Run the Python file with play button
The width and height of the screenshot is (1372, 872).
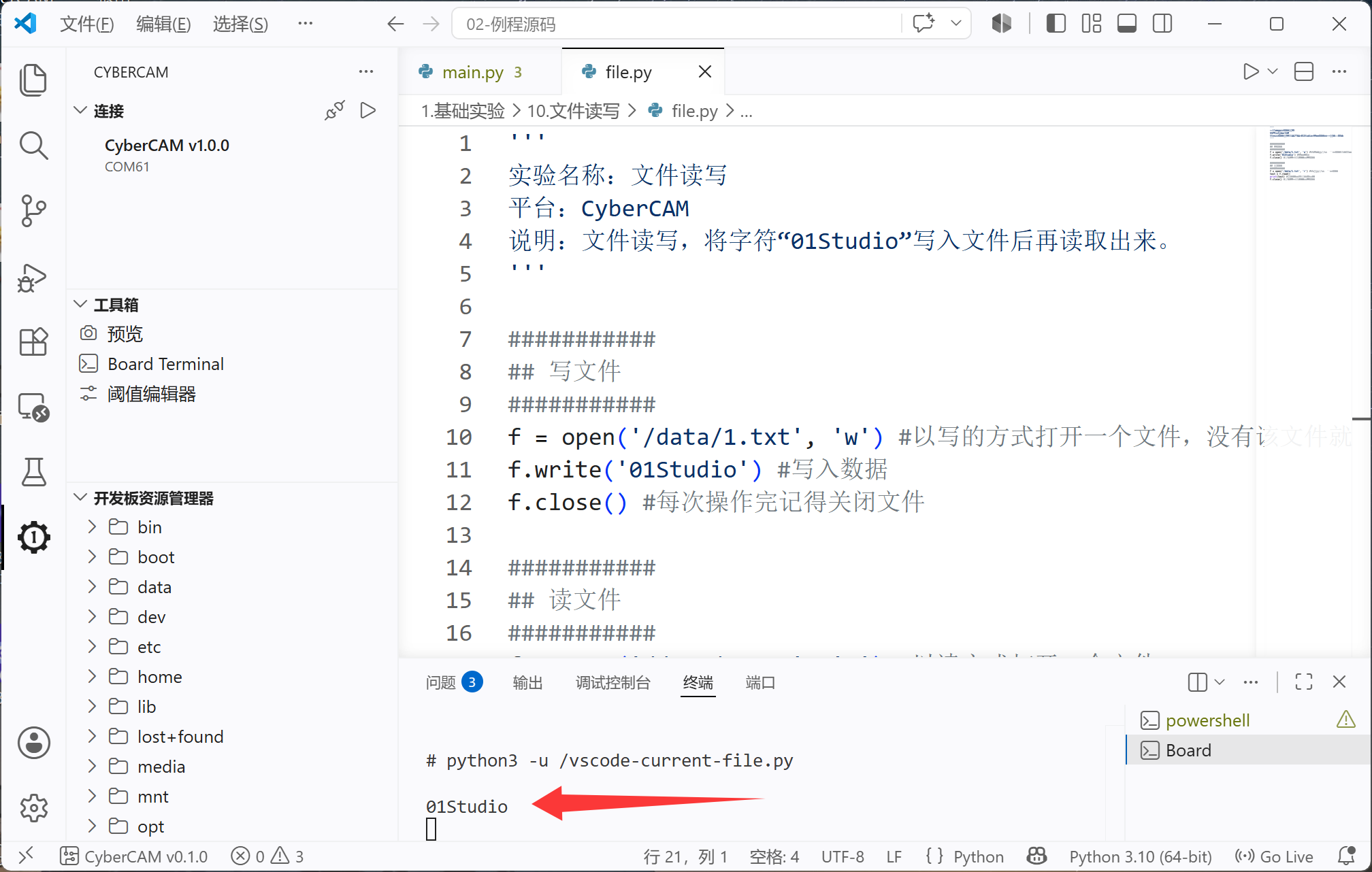(x=1250, y=71)
